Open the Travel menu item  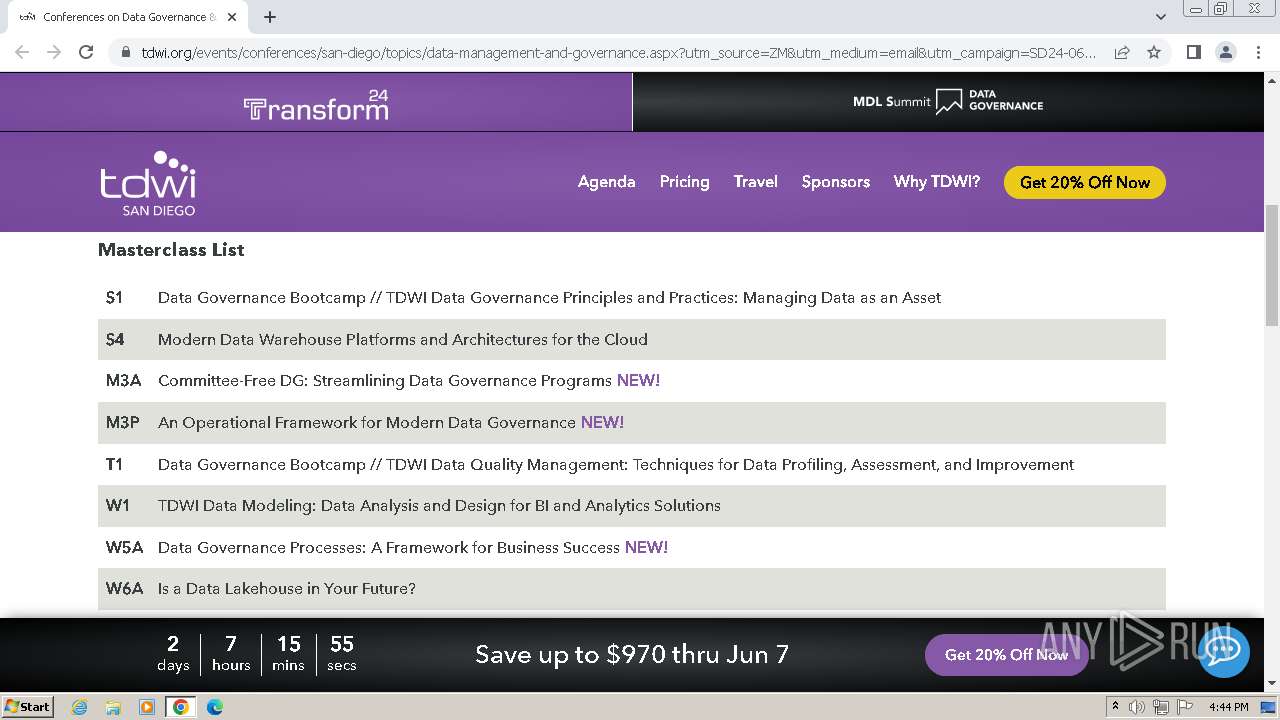(755, 182)
